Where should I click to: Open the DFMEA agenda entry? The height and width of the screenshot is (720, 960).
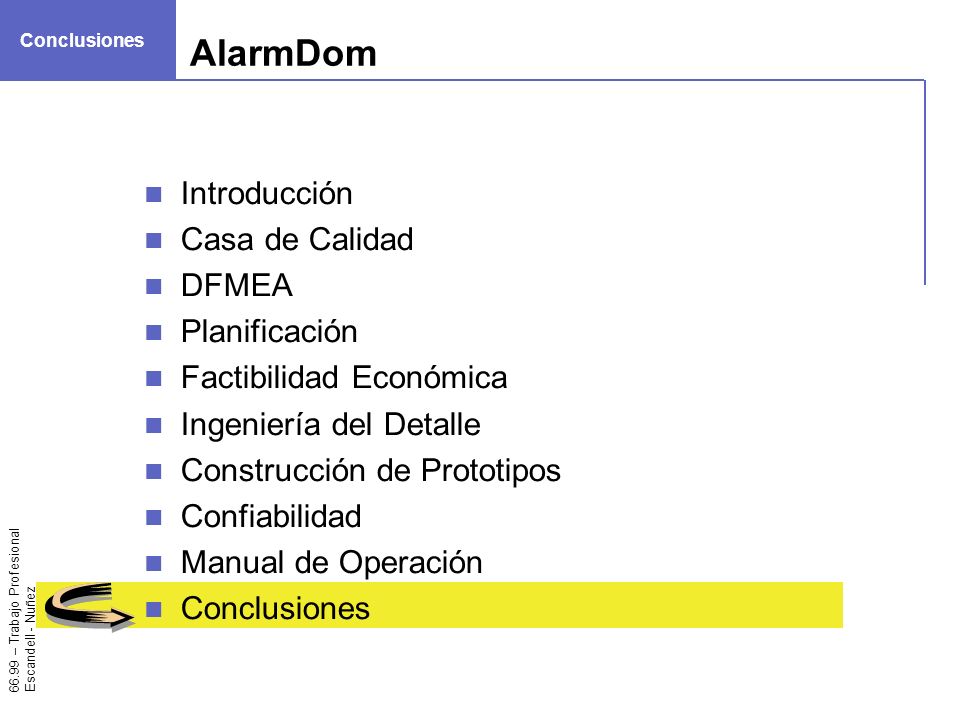(x=237, y=285)
